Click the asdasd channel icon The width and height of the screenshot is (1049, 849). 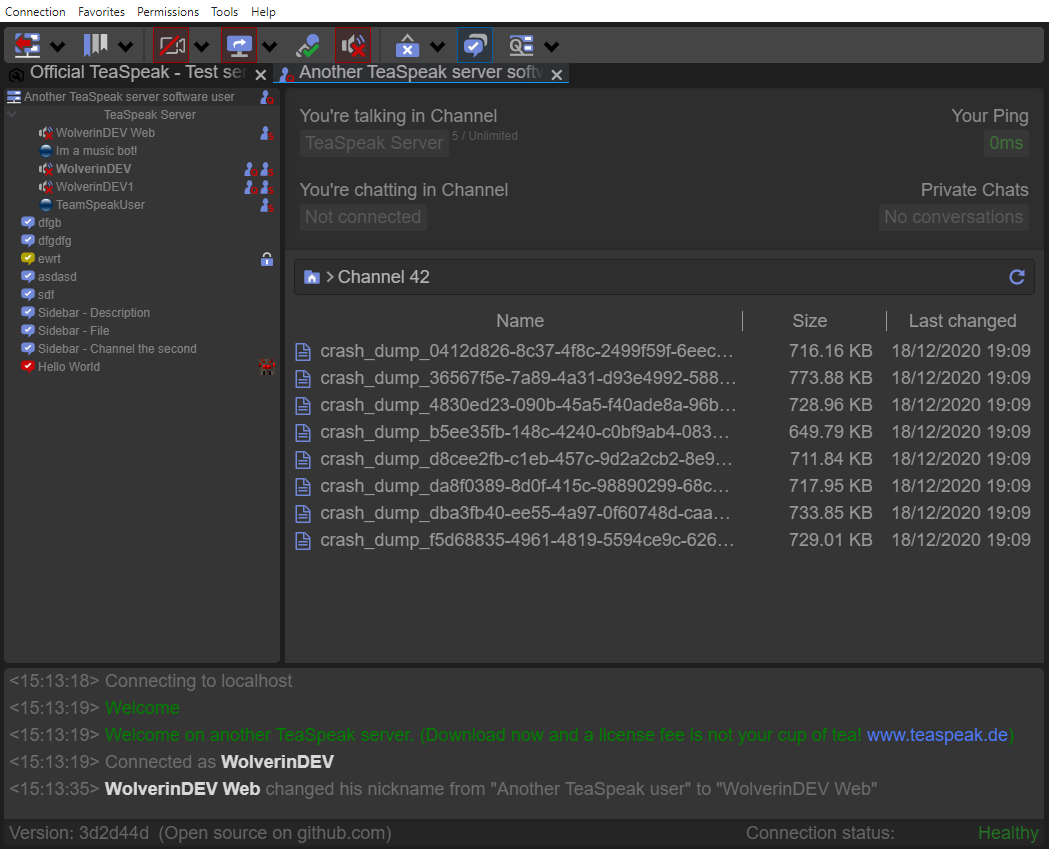click(27, 276)
